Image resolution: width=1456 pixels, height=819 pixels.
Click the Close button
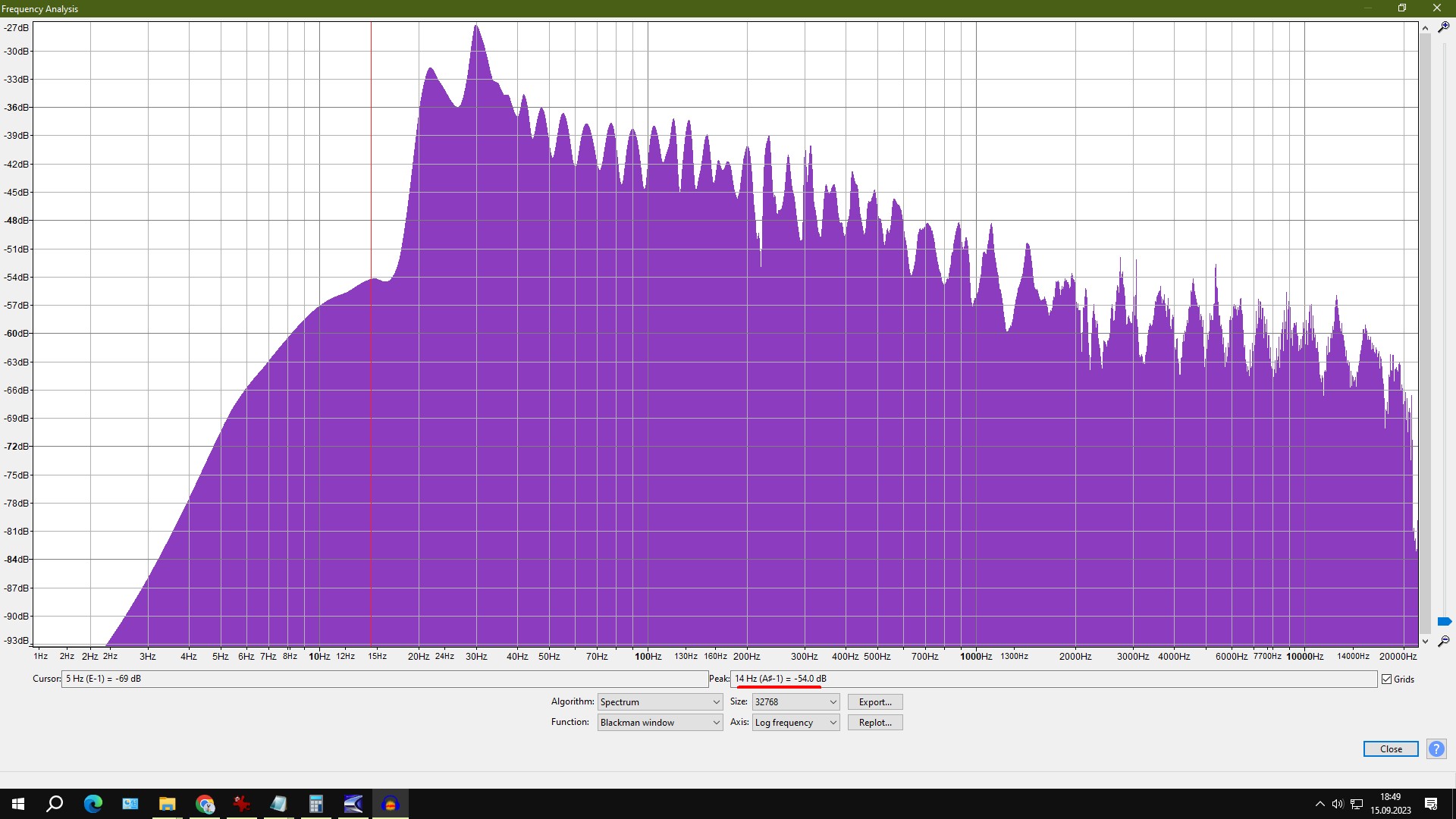(1391, 749)
